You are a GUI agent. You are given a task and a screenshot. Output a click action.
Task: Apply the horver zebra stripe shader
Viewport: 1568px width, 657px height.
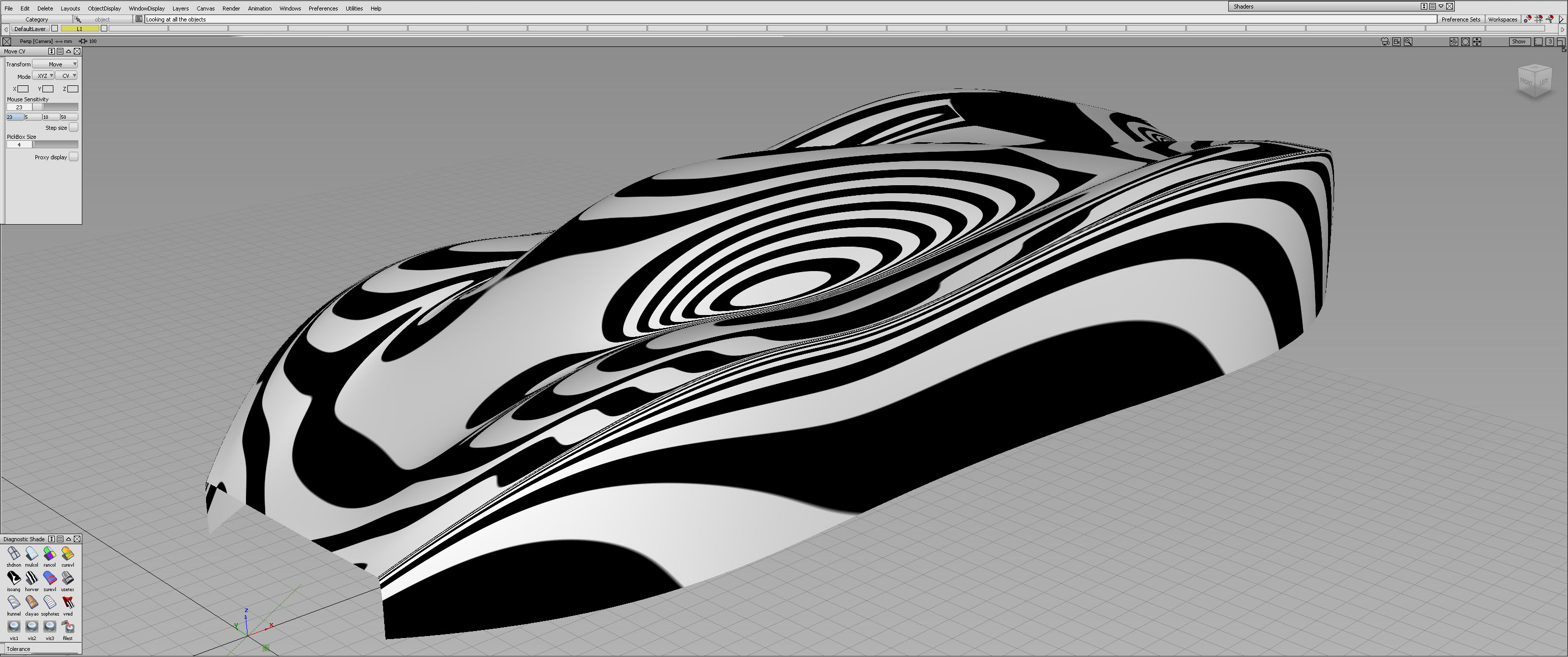[31, 578]
